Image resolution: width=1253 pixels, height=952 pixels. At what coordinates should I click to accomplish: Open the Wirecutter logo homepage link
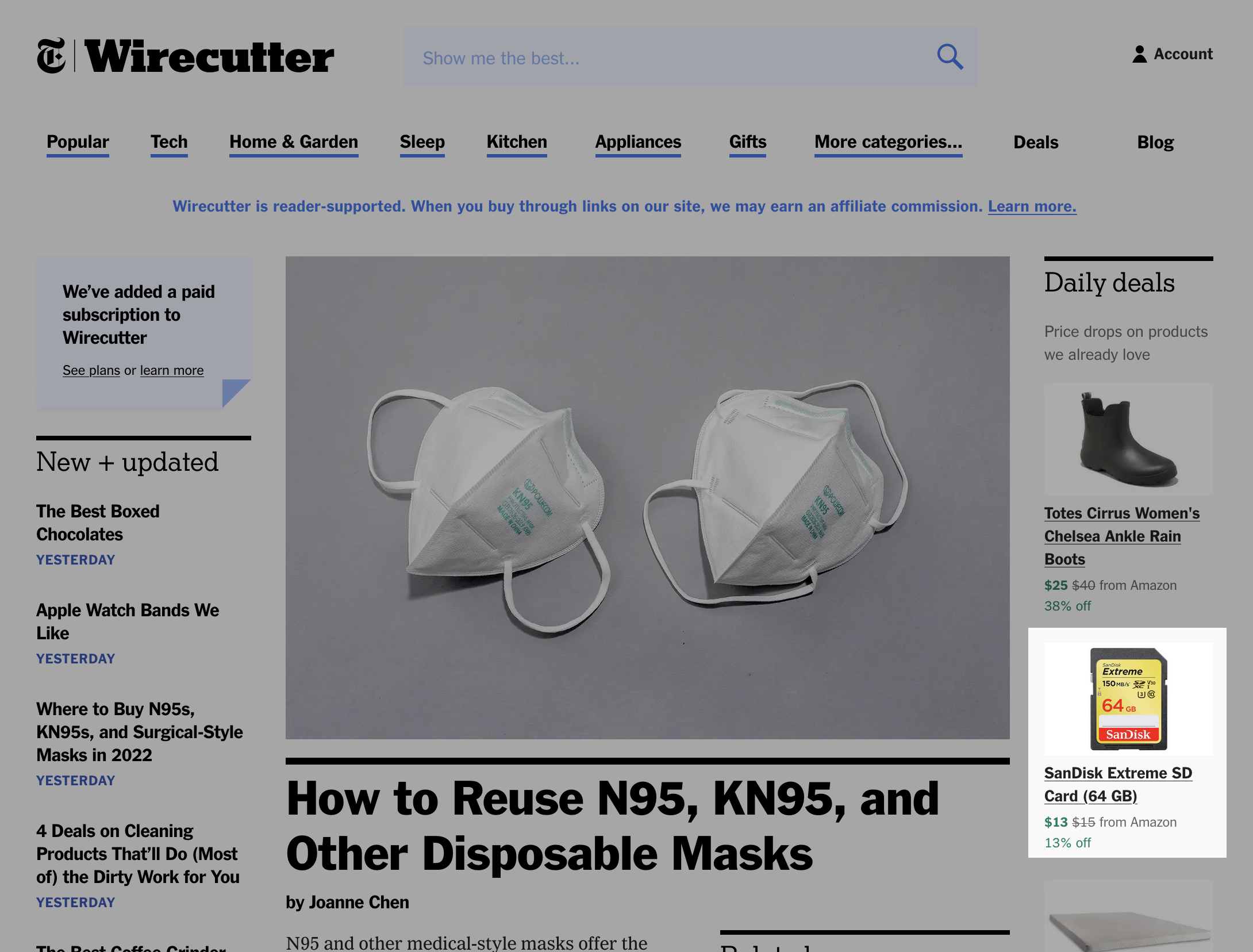point(210,56)
